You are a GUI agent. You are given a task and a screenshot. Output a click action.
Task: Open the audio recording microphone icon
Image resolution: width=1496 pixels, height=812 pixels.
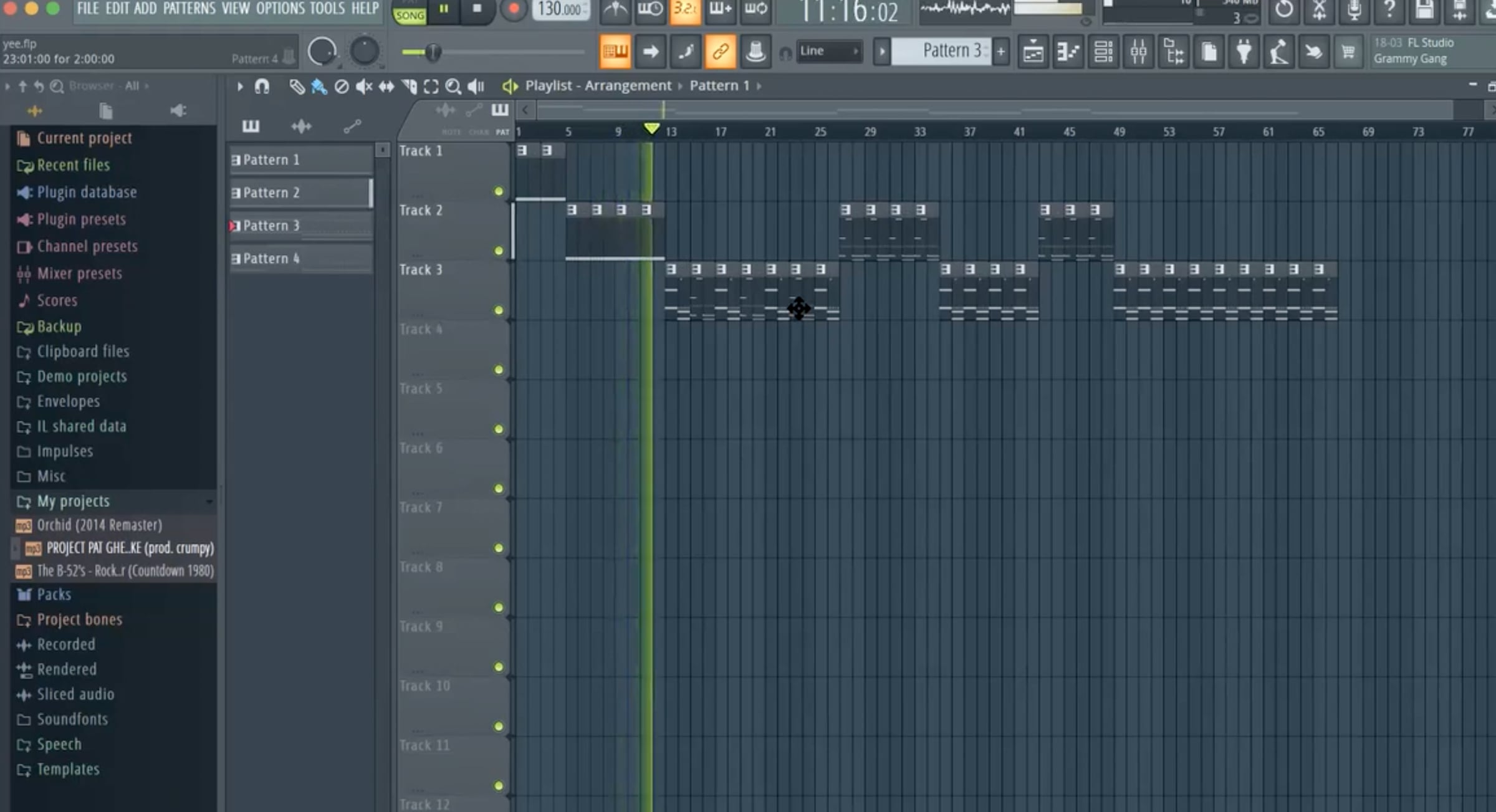1354,10
